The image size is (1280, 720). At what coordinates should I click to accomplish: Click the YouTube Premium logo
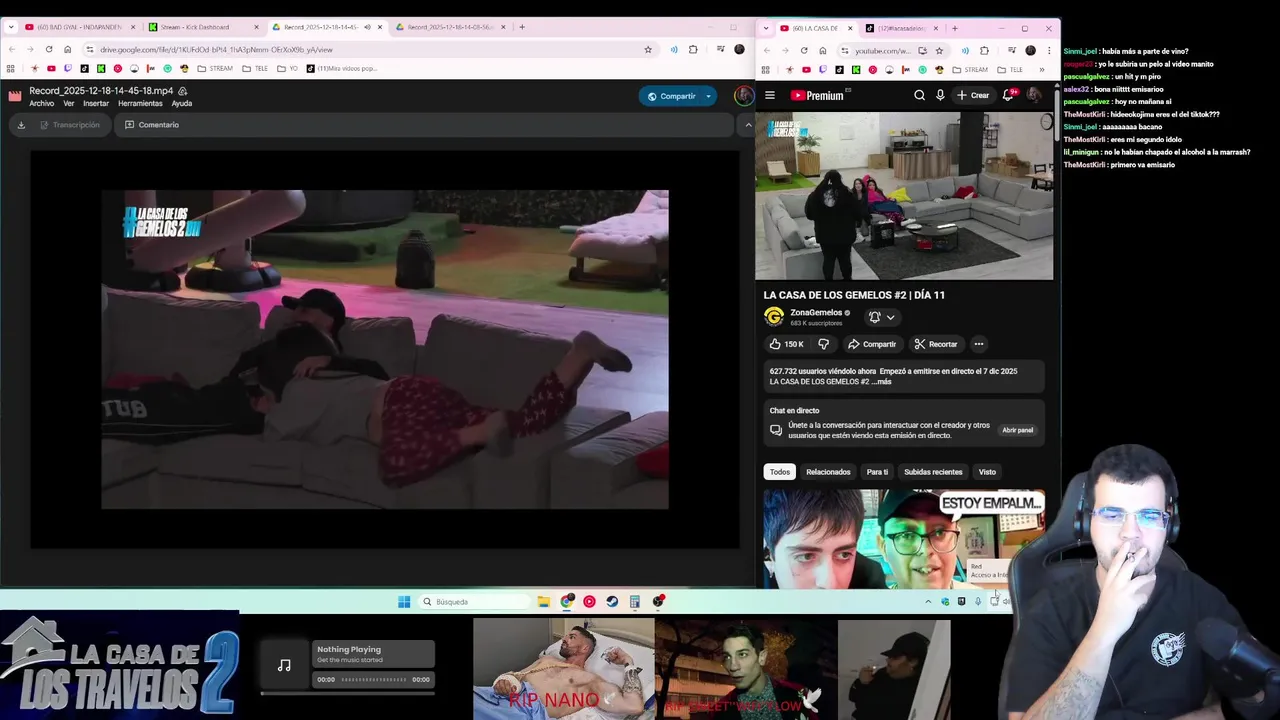pyautogui.click(x=818, y=95)
